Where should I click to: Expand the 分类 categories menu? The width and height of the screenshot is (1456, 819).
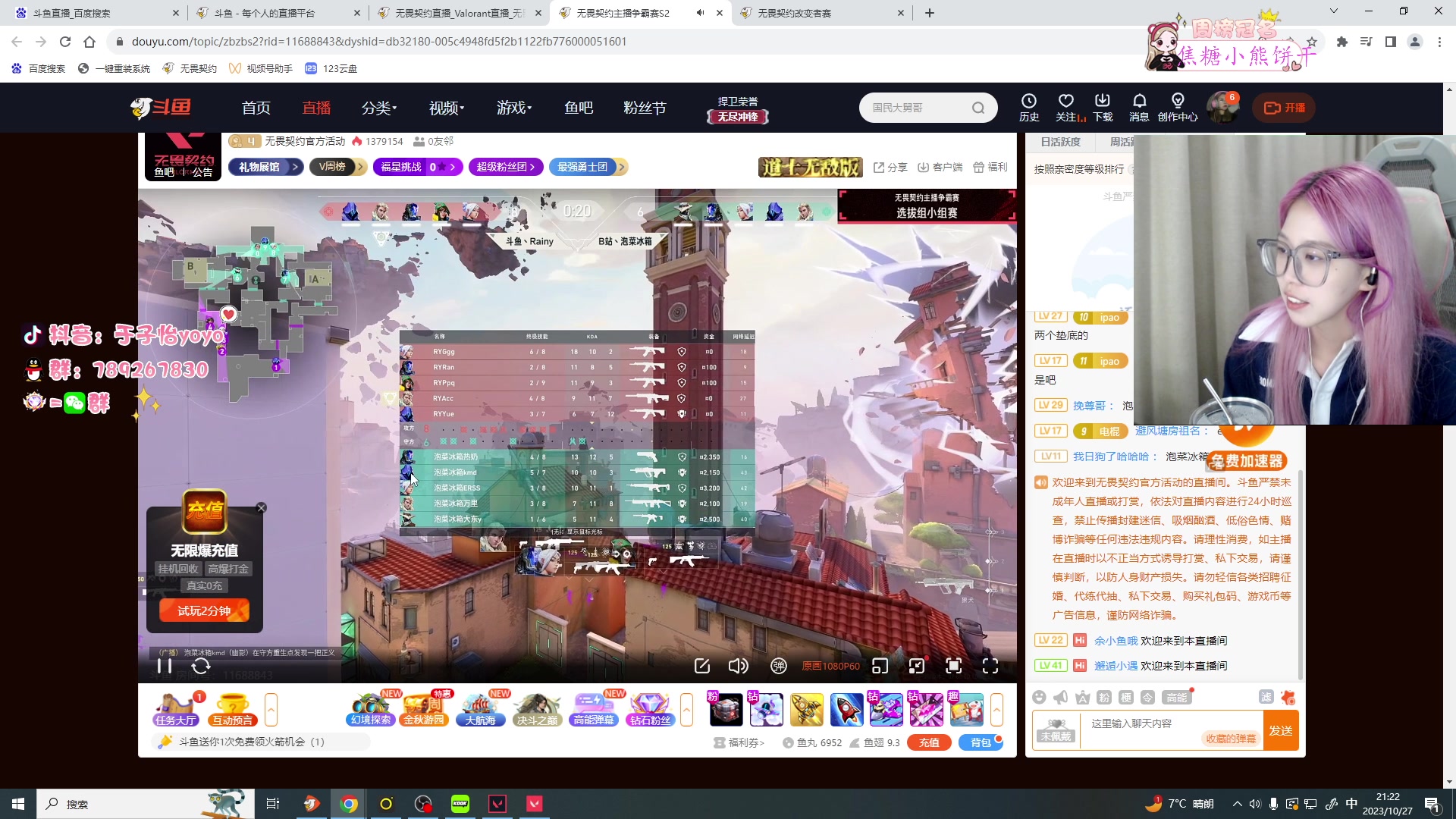coord(379,108)
